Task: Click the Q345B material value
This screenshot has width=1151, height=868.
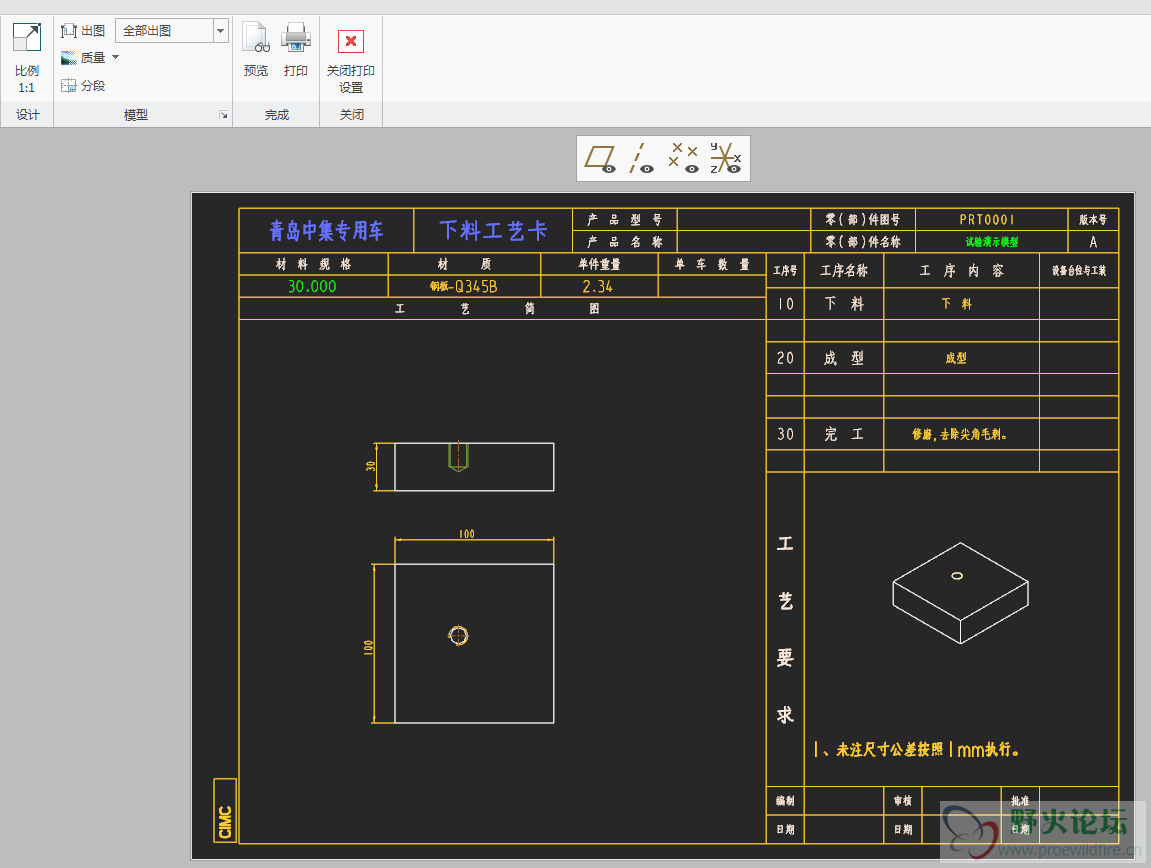Action: (x=464, y=286)
